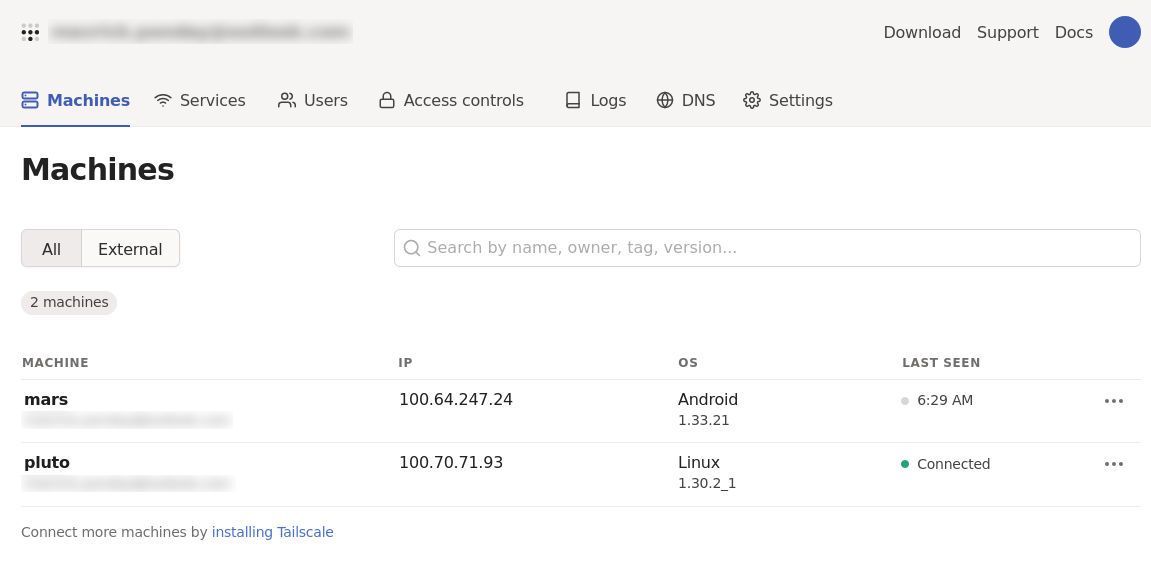1151x569 pixels.
Task: Select the All filter toggle
Action: coord(51,249)
